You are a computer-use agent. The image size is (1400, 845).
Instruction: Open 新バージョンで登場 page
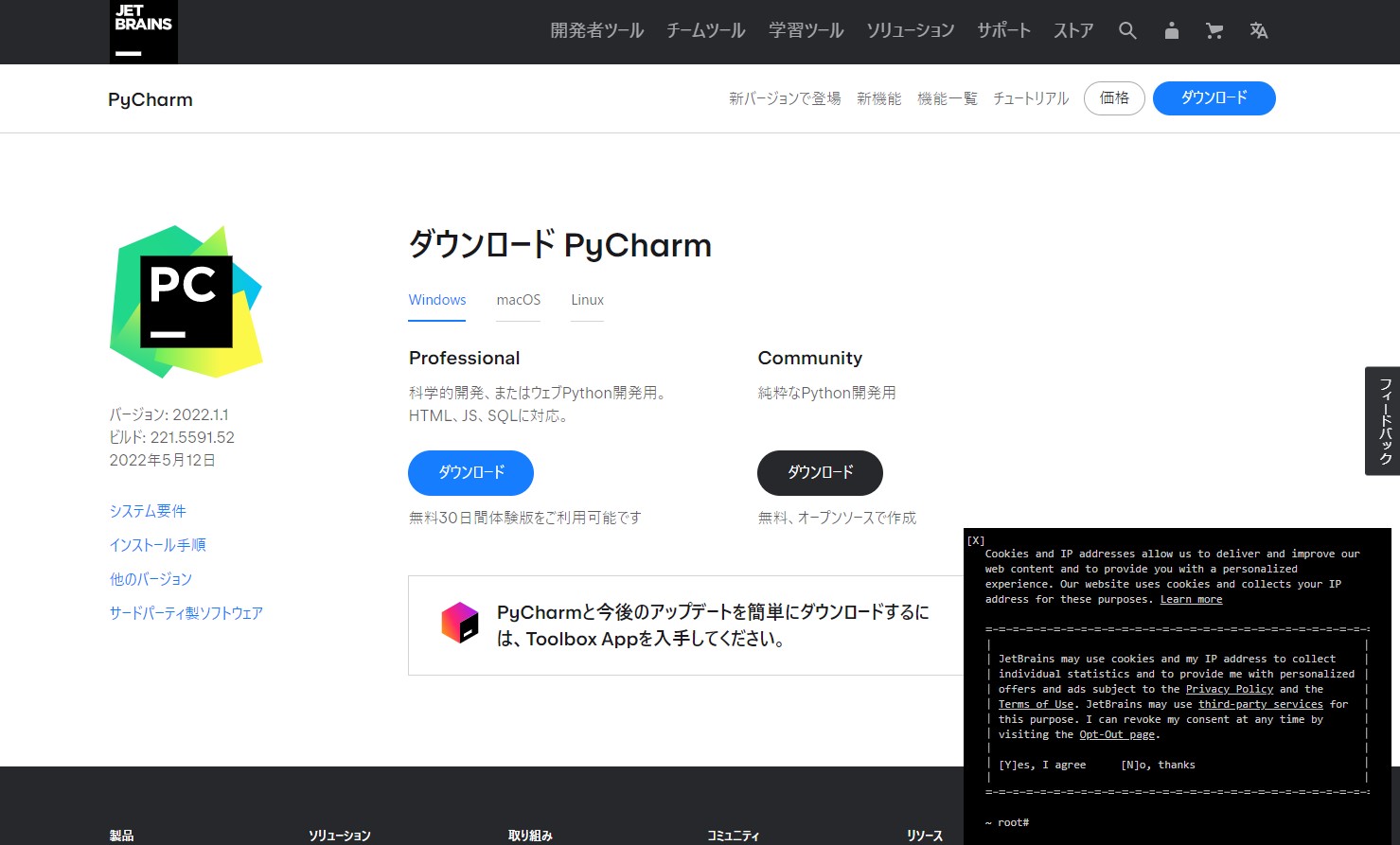(x=785, y=98)
